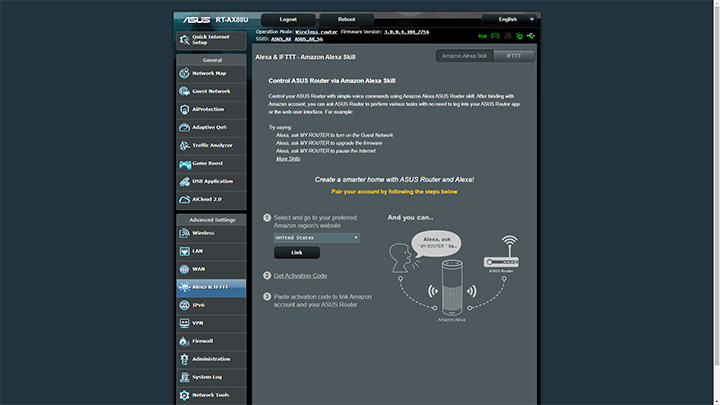Click the Game Boost gamepad icon
The width and height of the screenshot is (720, 405).
point(185,163)
